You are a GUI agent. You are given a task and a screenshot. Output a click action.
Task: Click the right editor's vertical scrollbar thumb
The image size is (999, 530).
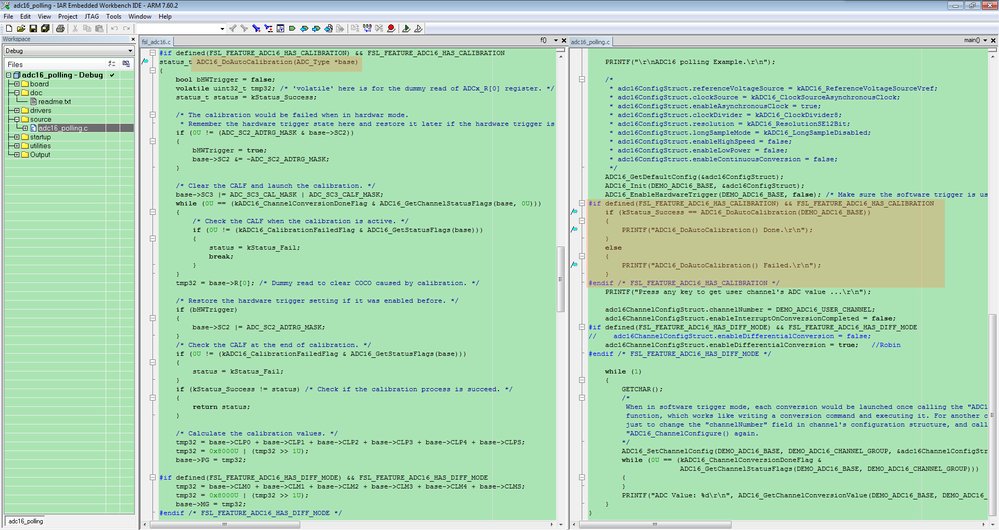[993, 414]
